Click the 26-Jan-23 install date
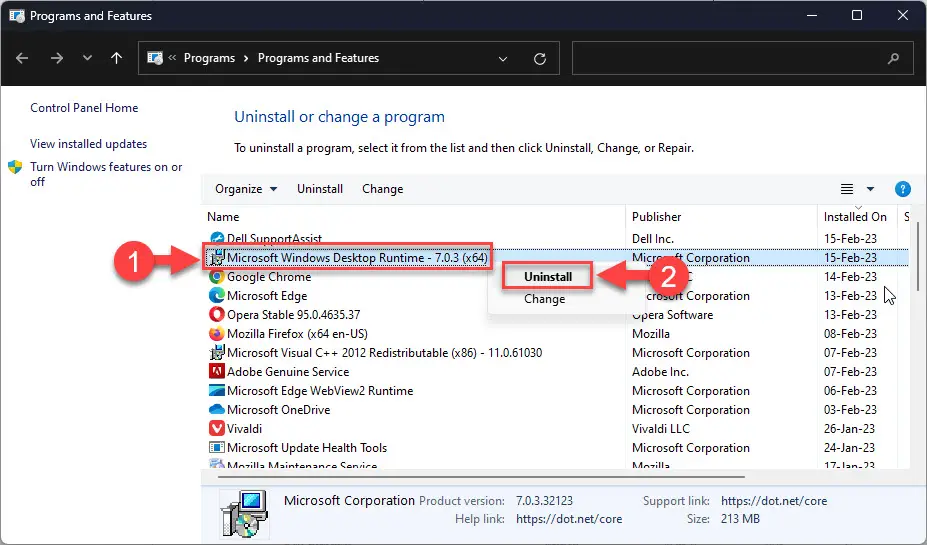 pos(850,429)
